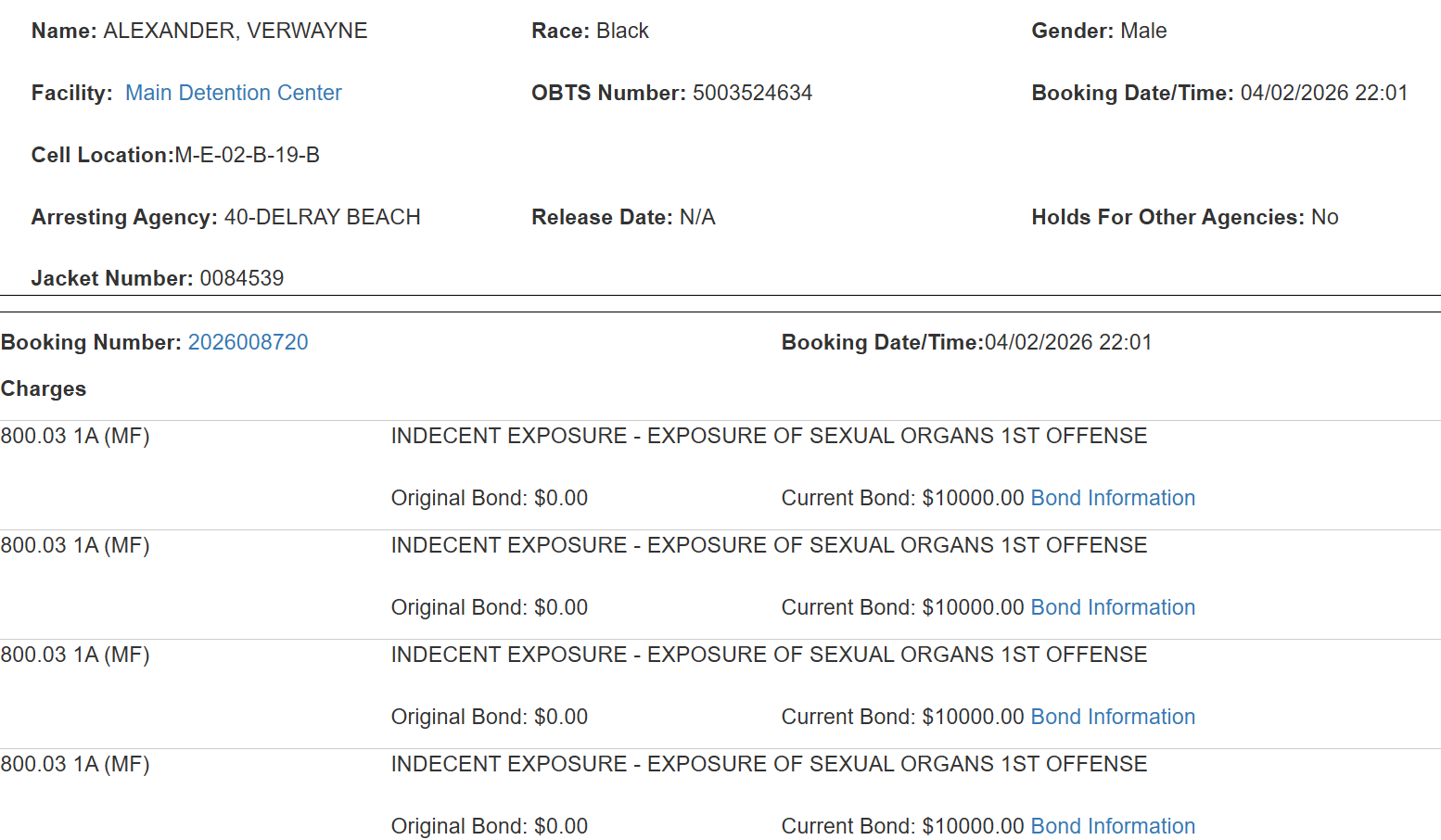
Task: Click the Cell Location M-E-02-B-19-B
Action: click(x=248, y=155)
